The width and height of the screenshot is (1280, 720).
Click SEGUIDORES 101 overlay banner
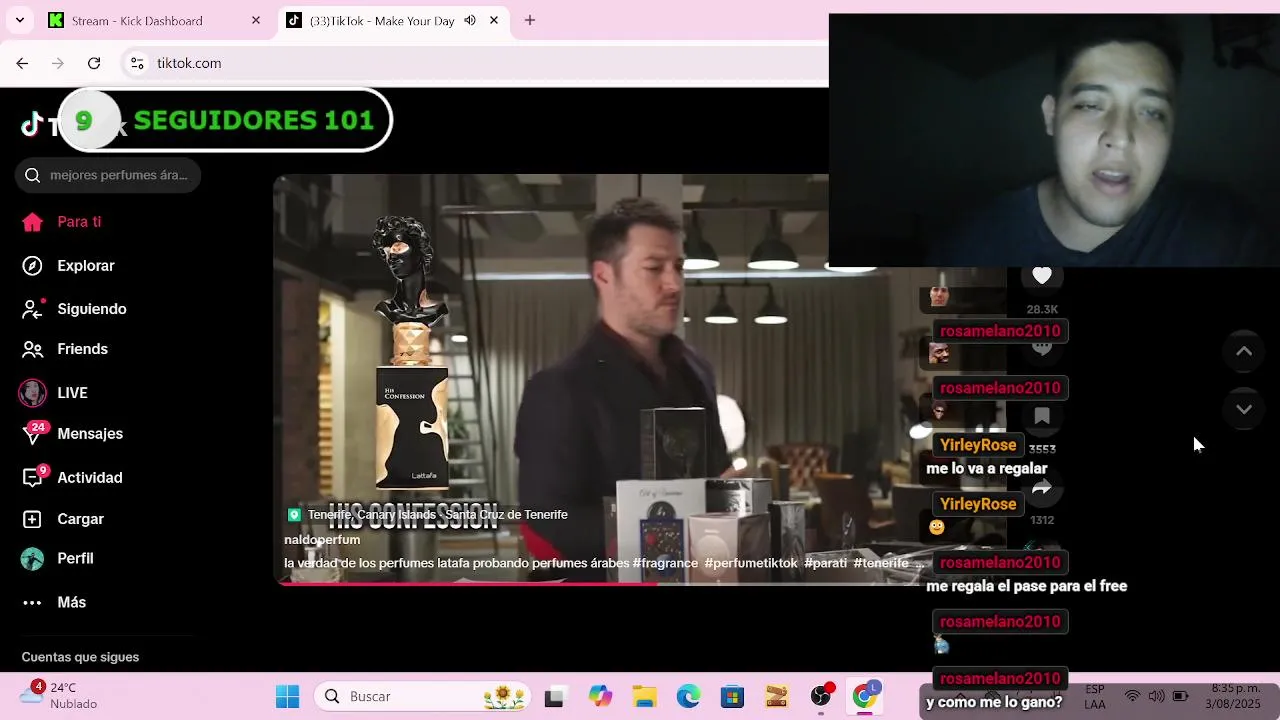225,120
